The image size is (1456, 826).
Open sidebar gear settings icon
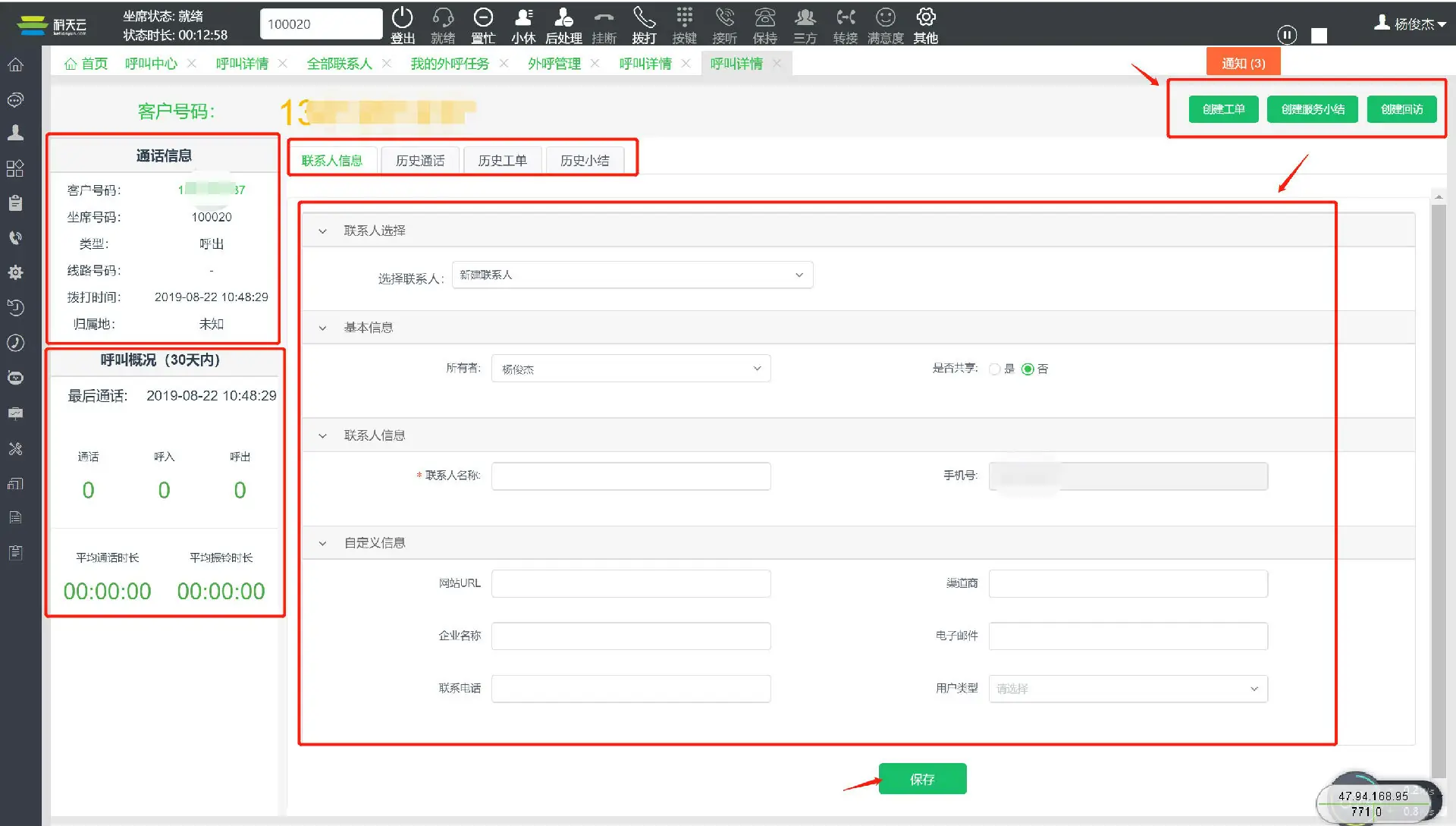(x=15, y=272)
